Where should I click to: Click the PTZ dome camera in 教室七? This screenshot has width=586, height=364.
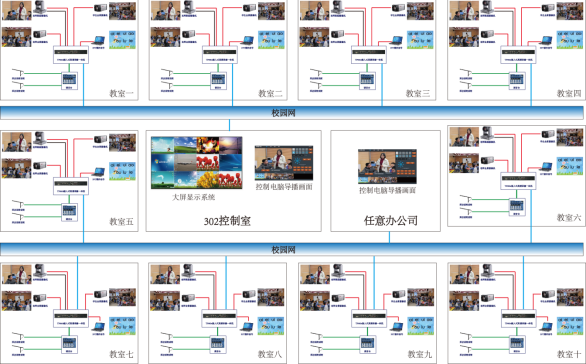(x=40, y=270)
